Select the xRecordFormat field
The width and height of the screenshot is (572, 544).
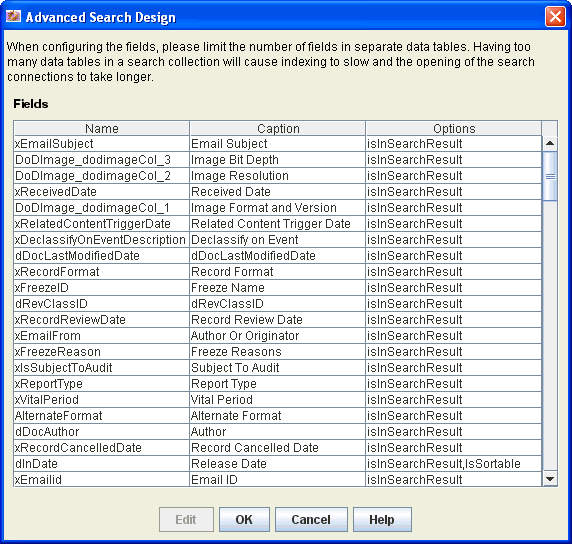(x=102, y=272)
